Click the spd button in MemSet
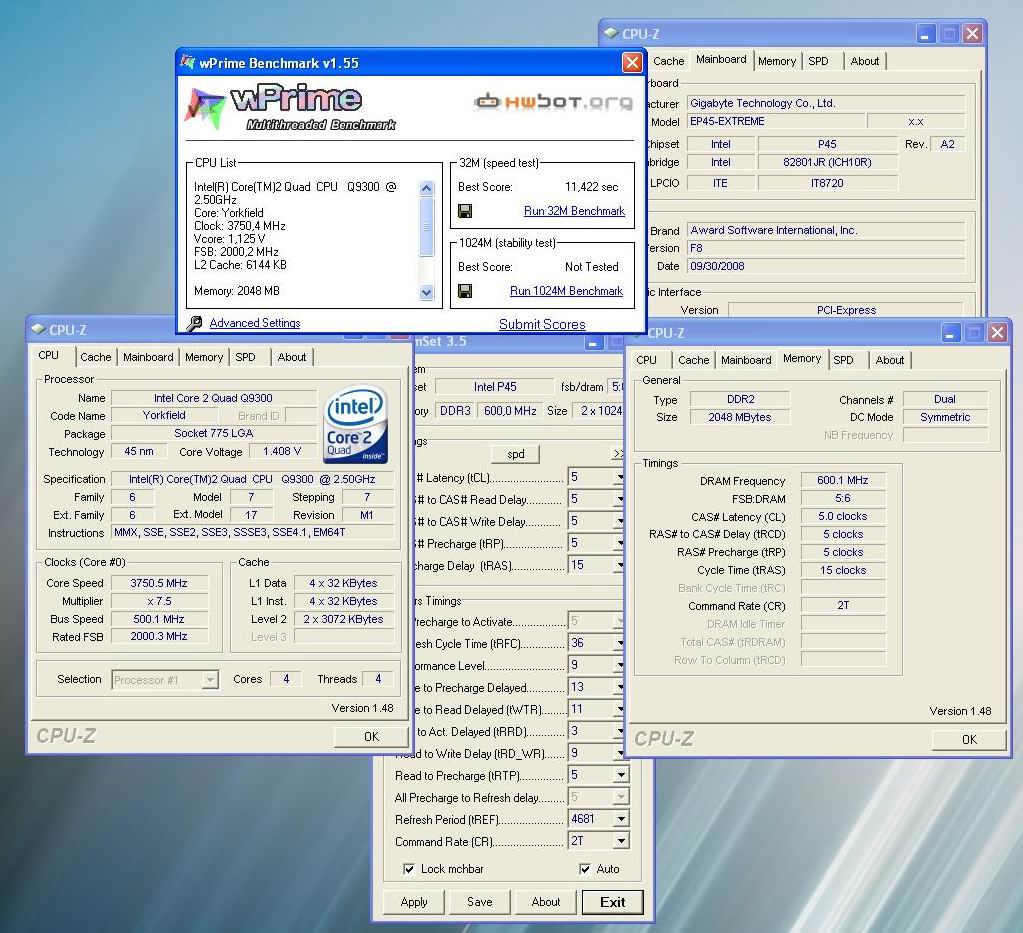 515,454
